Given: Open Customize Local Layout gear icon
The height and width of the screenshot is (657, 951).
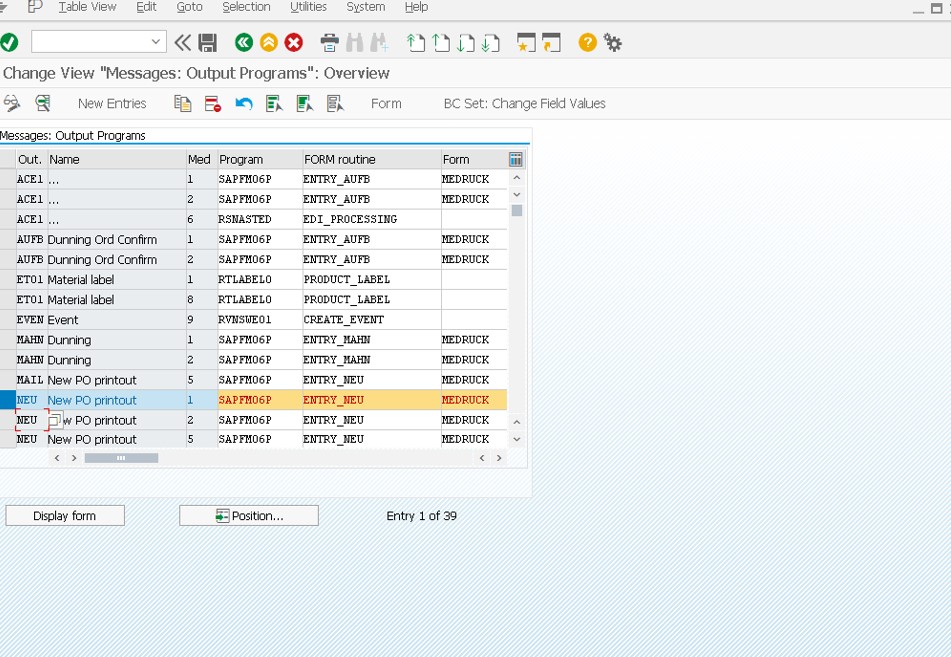Looking at the screenshot, I should pyautogui.click(x=613, y=42).
